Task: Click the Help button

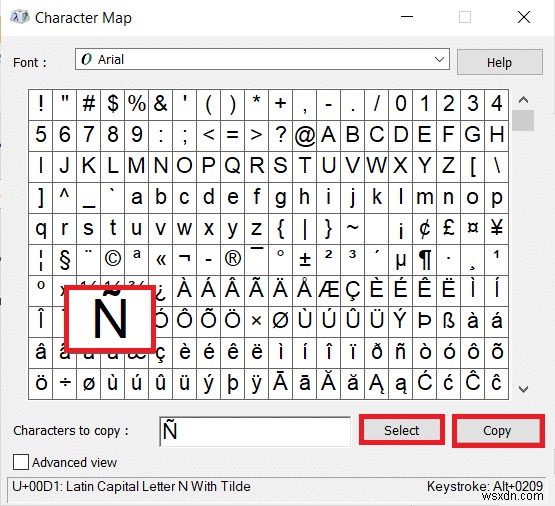Action: (x=499, y=62)
